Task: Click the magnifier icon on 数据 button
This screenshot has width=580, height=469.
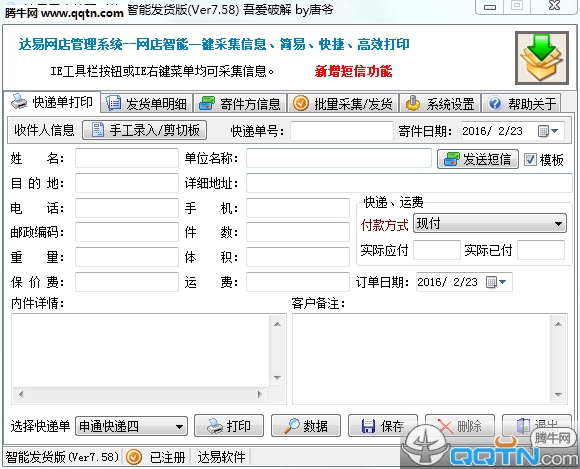Action: [291, 426]
